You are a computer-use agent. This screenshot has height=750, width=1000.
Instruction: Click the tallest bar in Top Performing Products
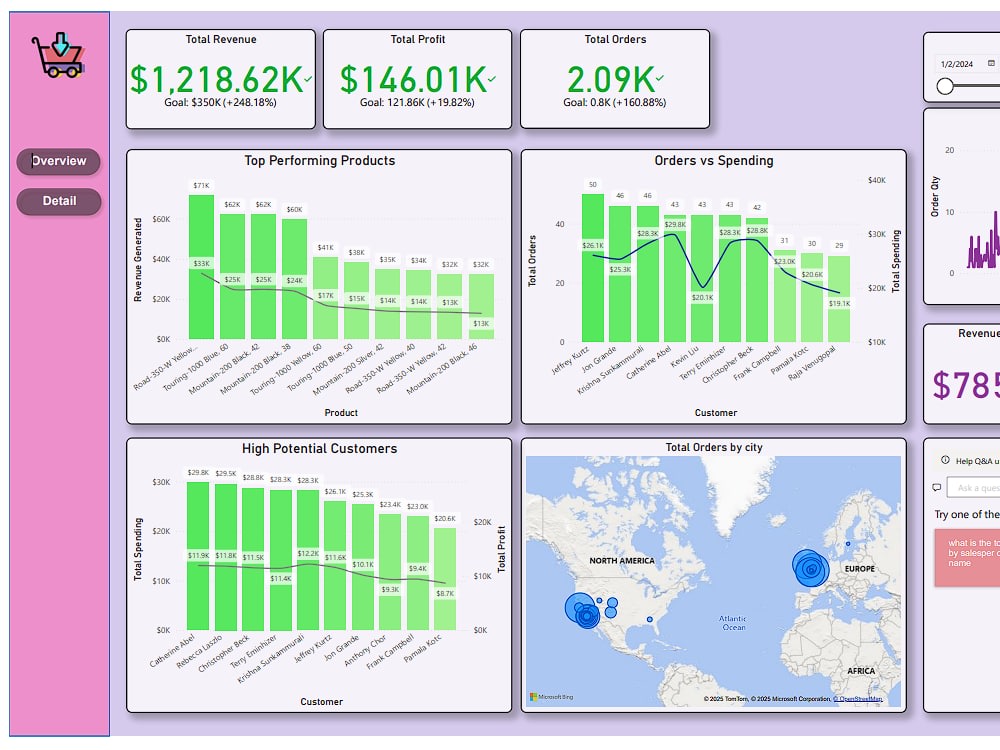(x=200, y=265)
